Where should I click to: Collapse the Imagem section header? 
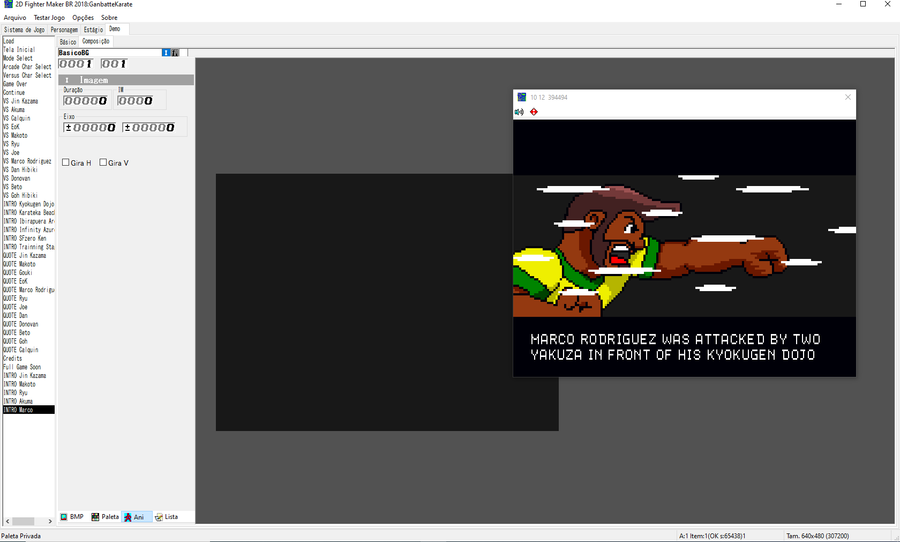pyautogui.click(x=126, y=80)
